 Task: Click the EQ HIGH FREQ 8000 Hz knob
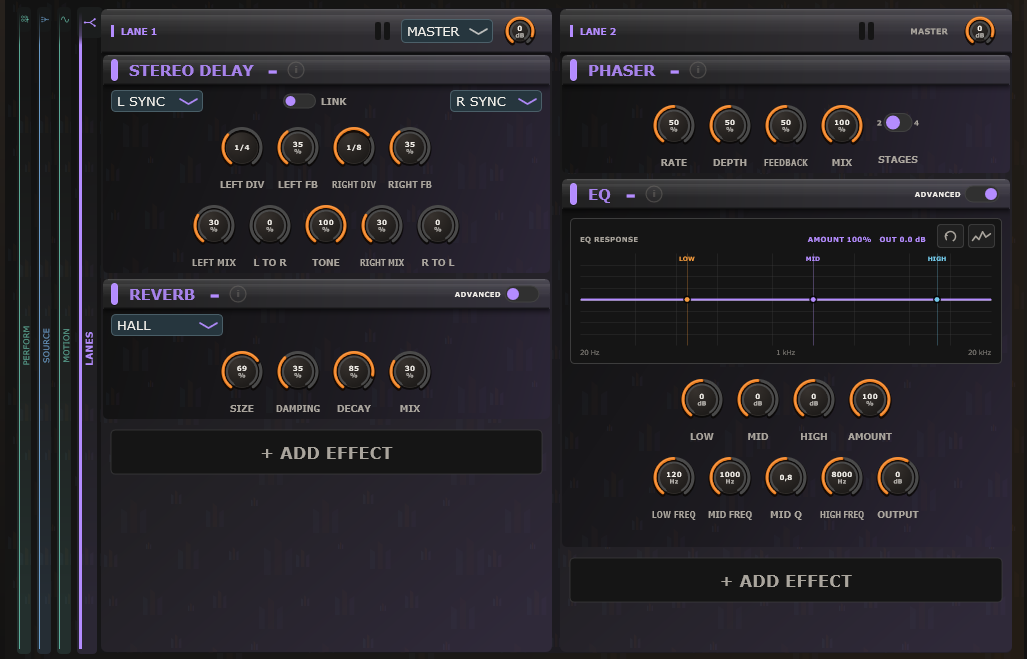coord(842,478)
